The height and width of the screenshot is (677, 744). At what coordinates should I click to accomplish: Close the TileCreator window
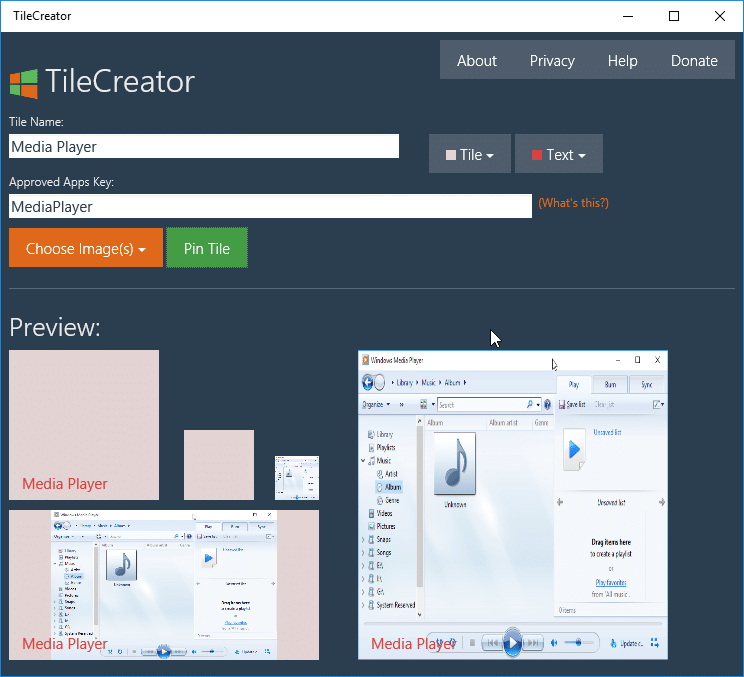click(x=719, y=16)
